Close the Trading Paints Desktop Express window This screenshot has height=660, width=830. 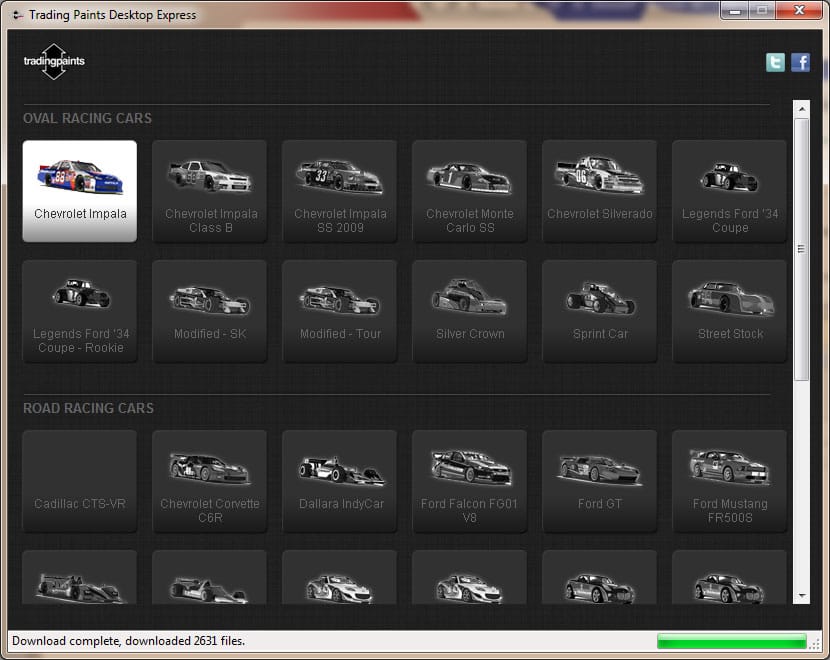point(799,10)
